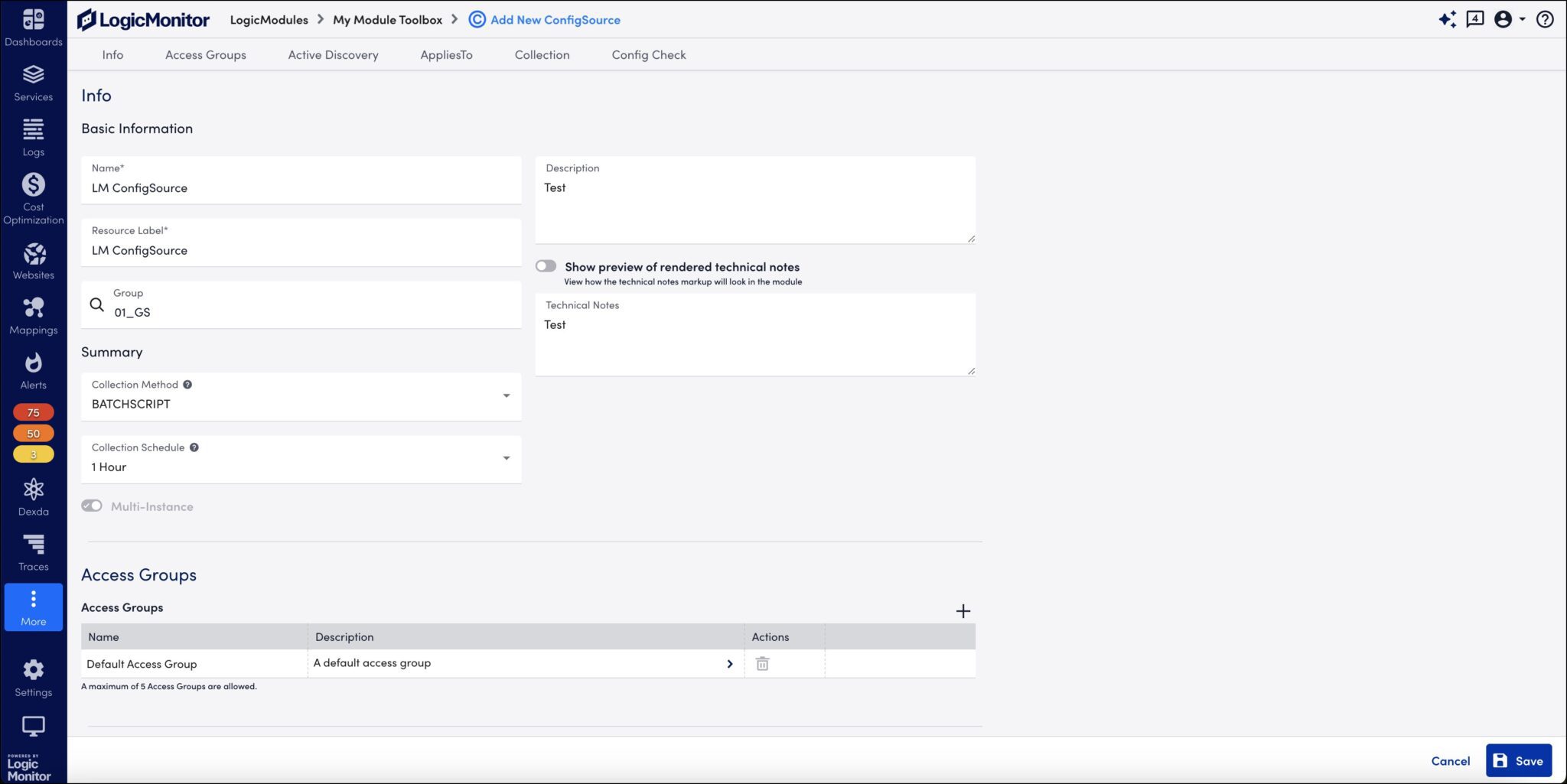Open Dexda in the sidebar

33,498
